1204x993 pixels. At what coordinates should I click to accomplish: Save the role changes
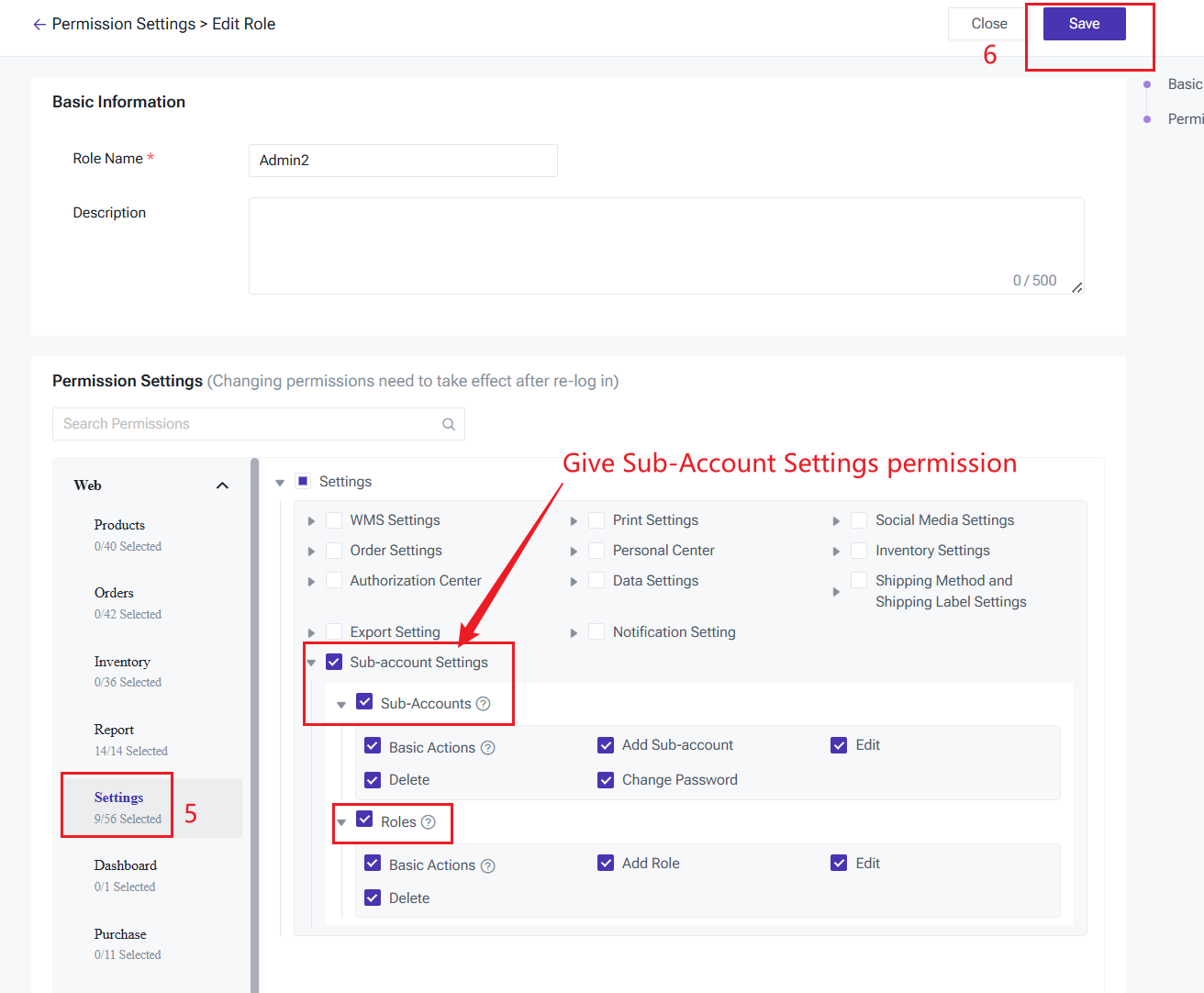1084,24
